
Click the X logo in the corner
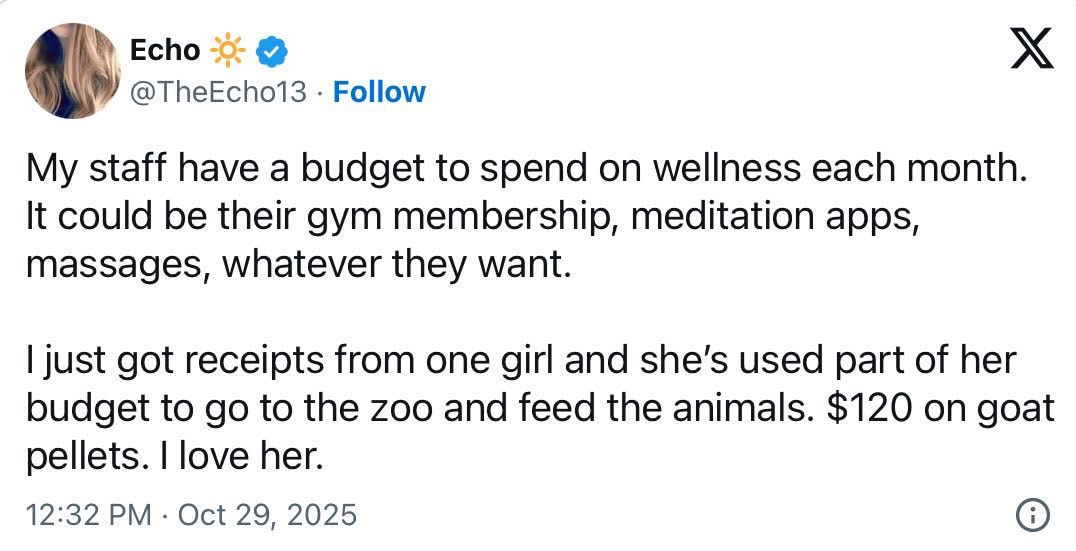pyautogui.click(x=1032, y=47)
